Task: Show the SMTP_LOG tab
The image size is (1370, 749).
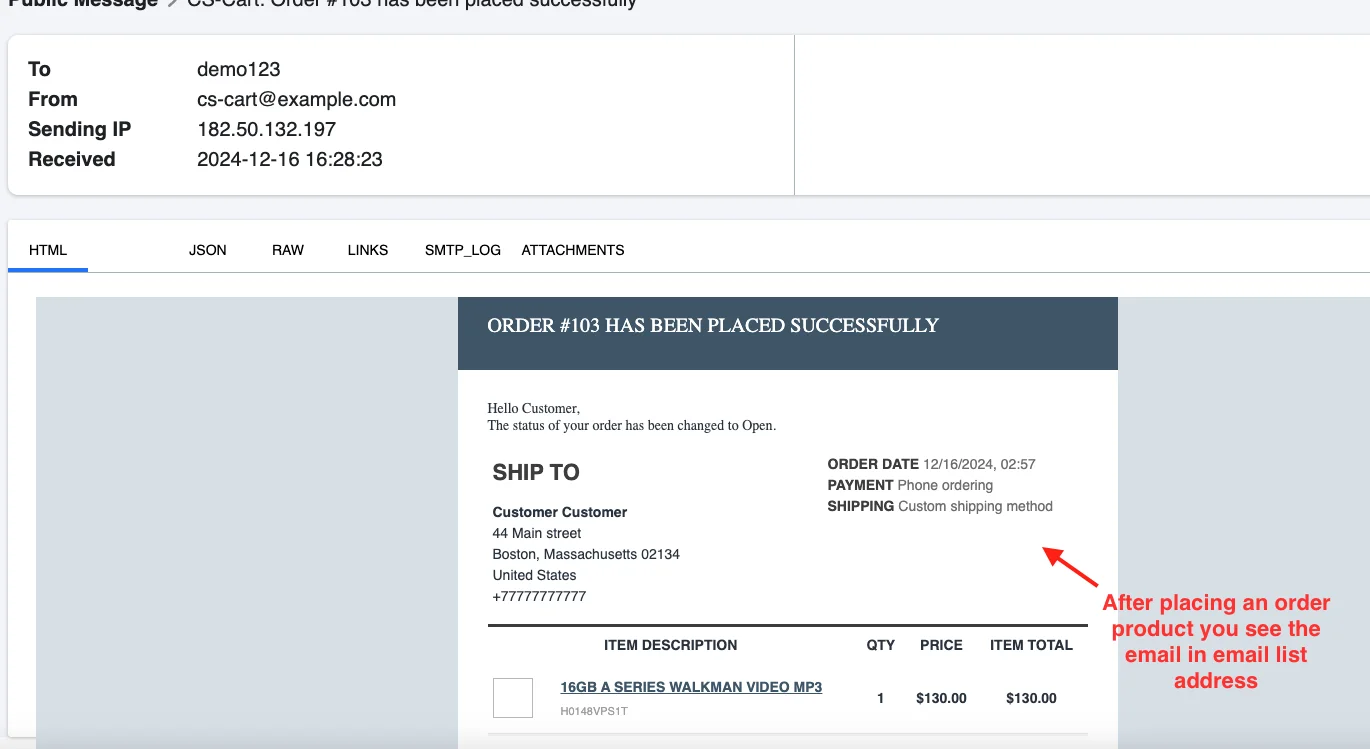Action: (x=462, y=250)
